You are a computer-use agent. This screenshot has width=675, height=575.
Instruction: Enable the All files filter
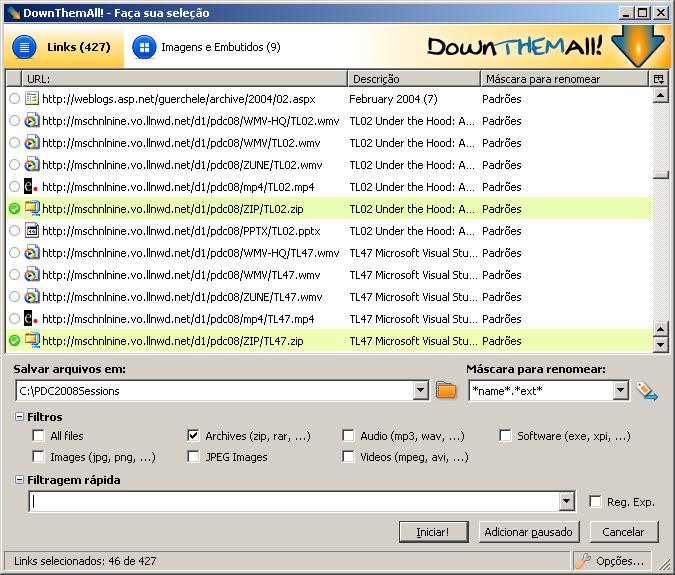pyautogui.click(x=38, y=436)
